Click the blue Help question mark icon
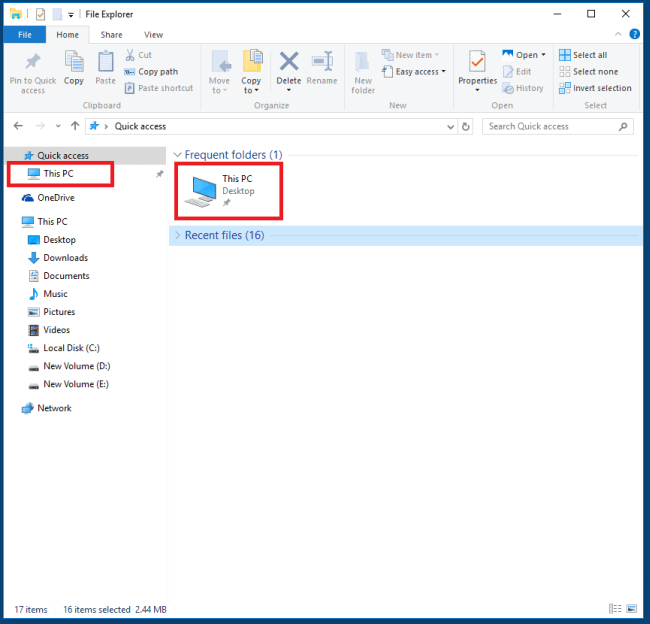 click(634, 34)
